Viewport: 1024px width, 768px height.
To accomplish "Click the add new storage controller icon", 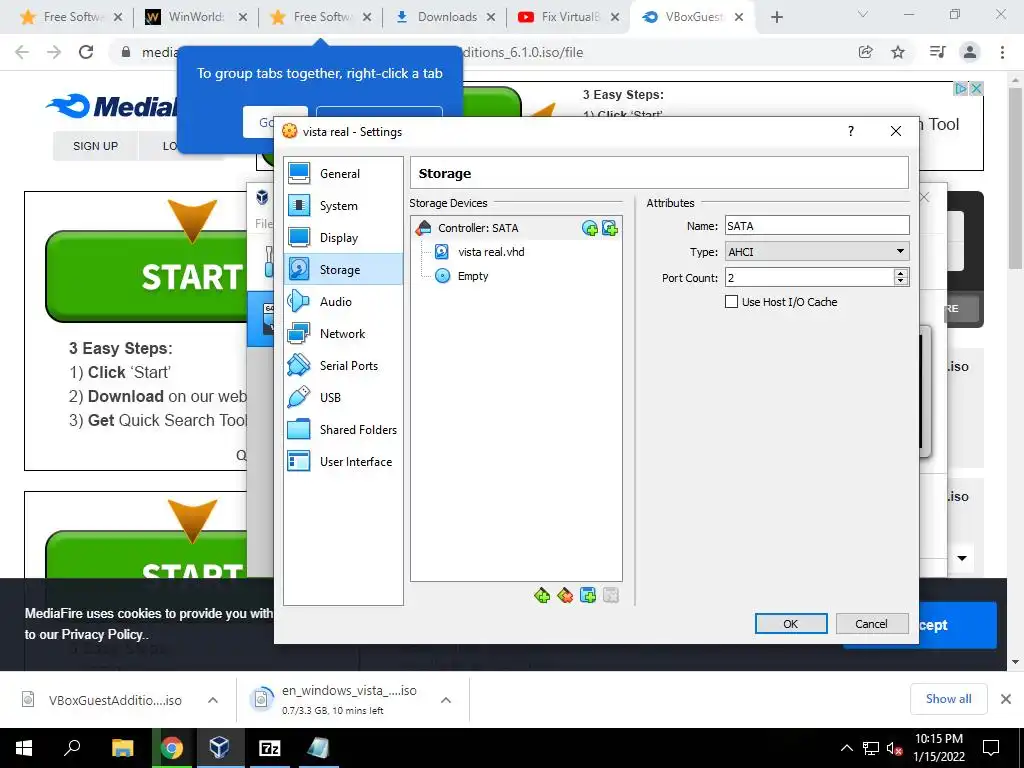I will tap(542, 595).
